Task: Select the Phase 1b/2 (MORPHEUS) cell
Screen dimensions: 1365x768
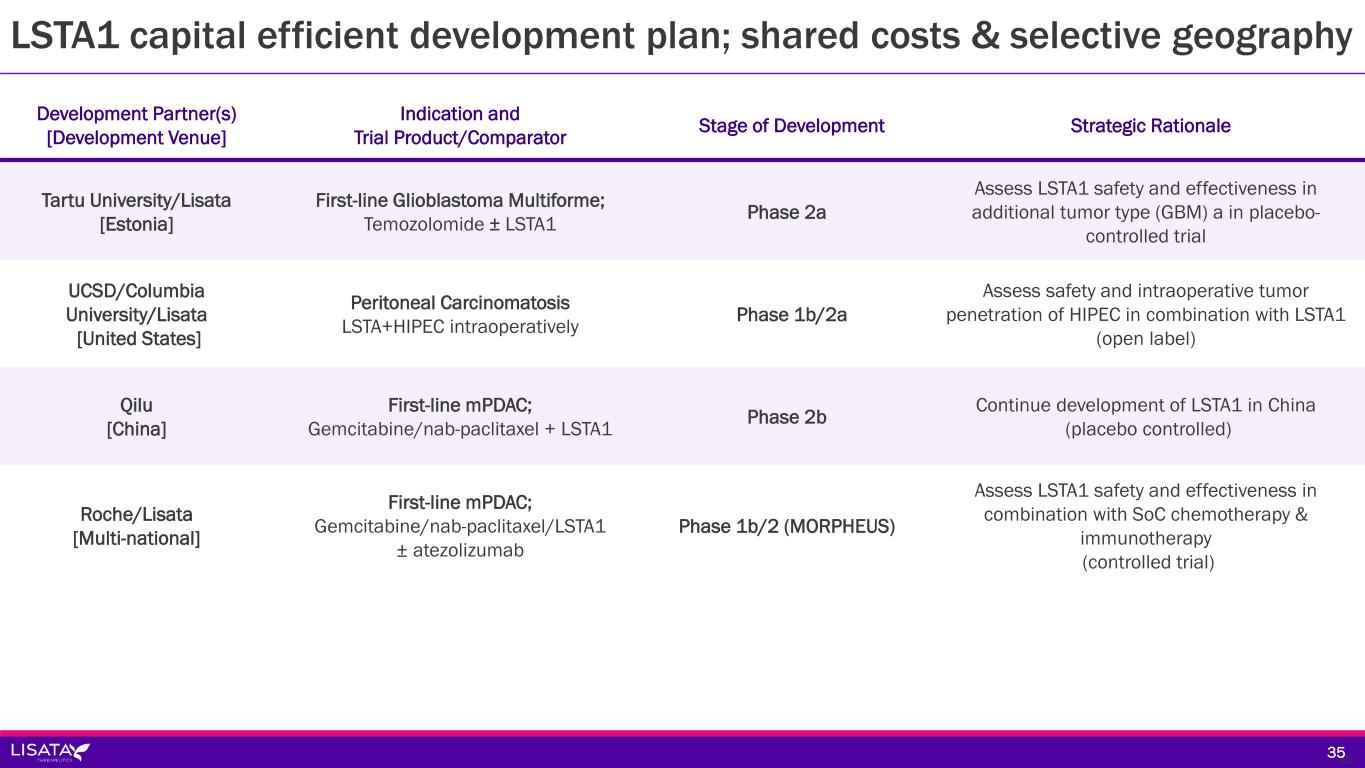Action: pyautogui.click(x=786, y=526)
